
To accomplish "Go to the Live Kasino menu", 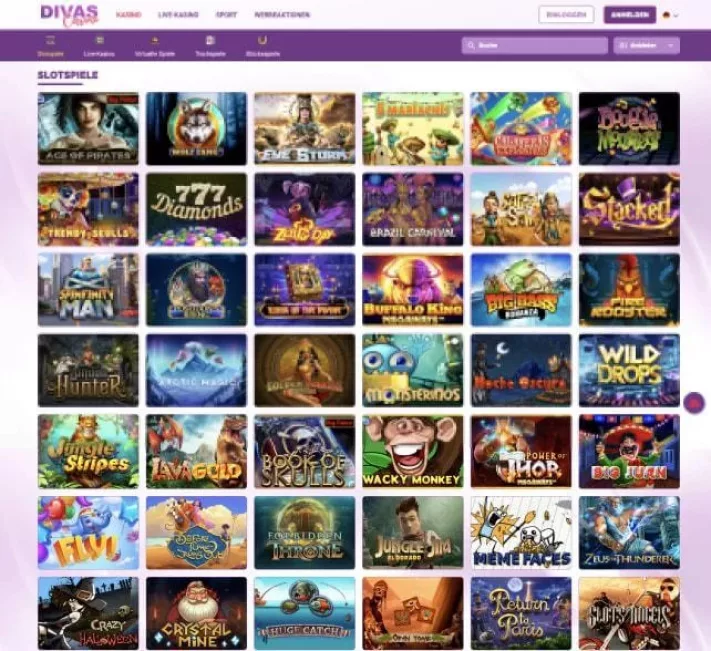I will tap(178, 15).
